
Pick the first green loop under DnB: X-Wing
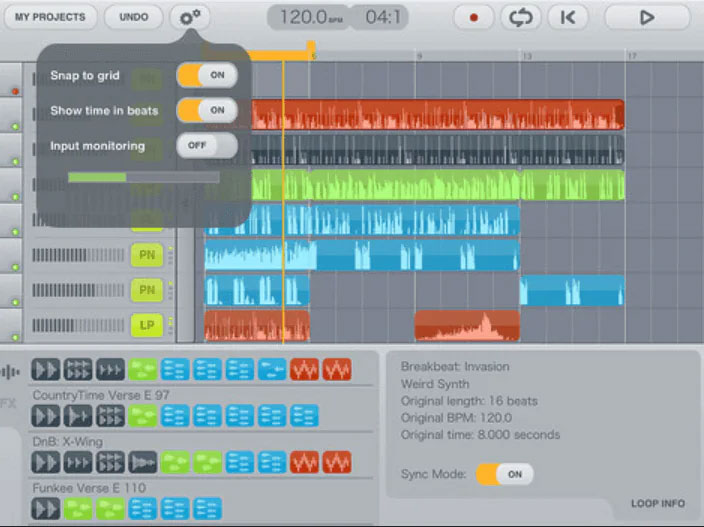[x=175, y=462]
